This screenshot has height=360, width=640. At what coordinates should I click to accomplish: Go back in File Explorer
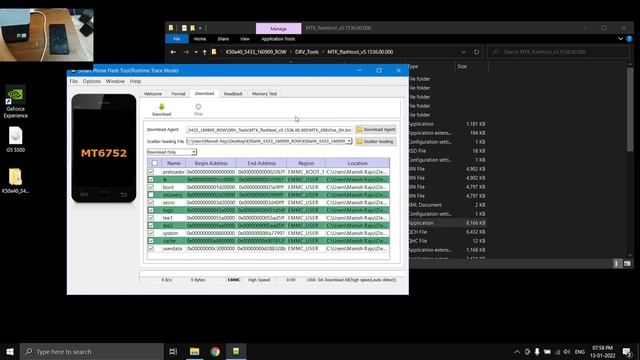coord(173,52)
